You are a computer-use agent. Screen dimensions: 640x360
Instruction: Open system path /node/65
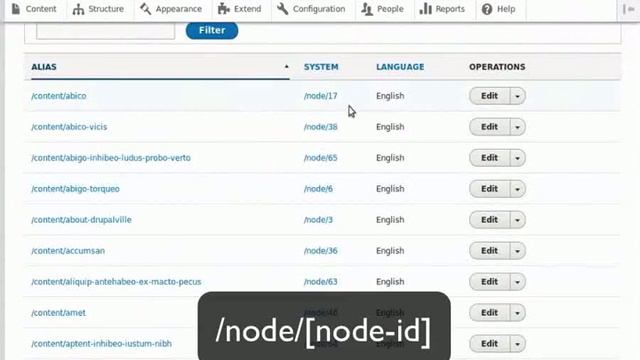[320, 158]
